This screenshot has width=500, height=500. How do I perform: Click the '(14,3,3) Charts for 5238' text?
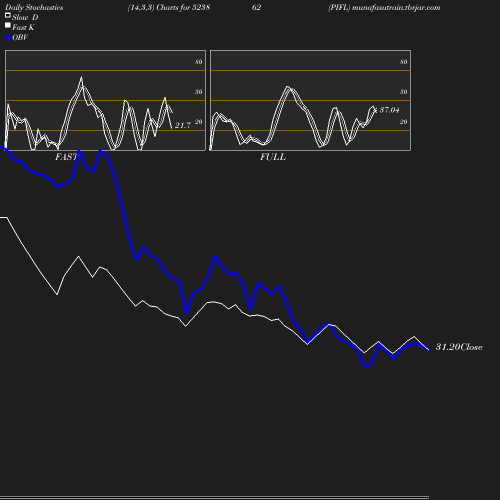pos(169,8)
